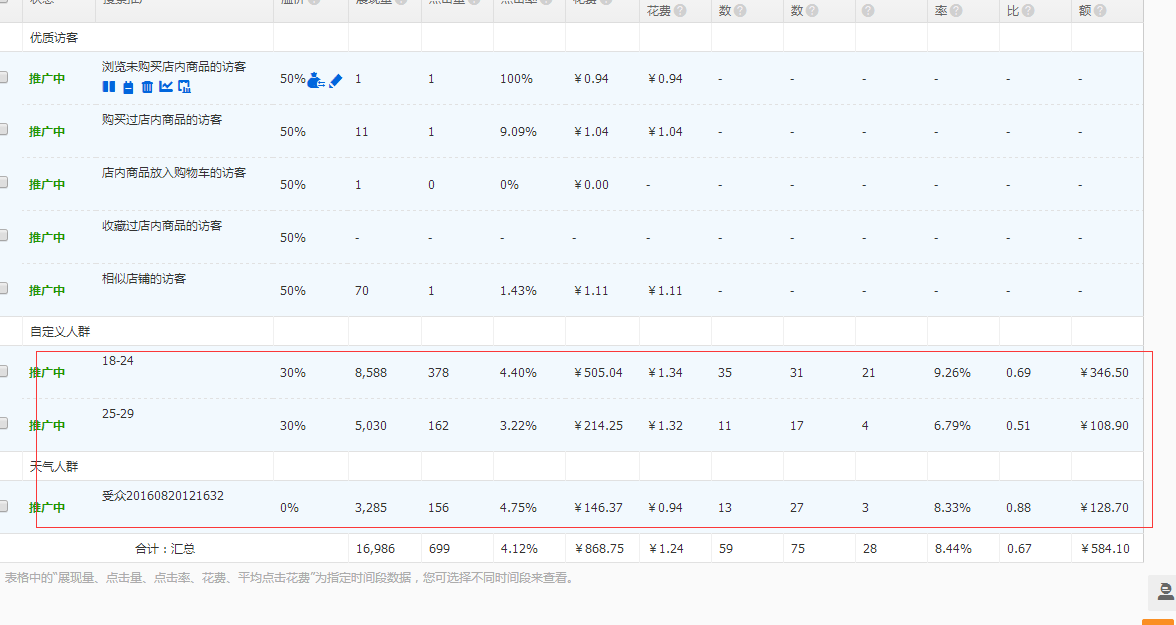Click conversion rate value 9.26%

click(x=952, y=372)
